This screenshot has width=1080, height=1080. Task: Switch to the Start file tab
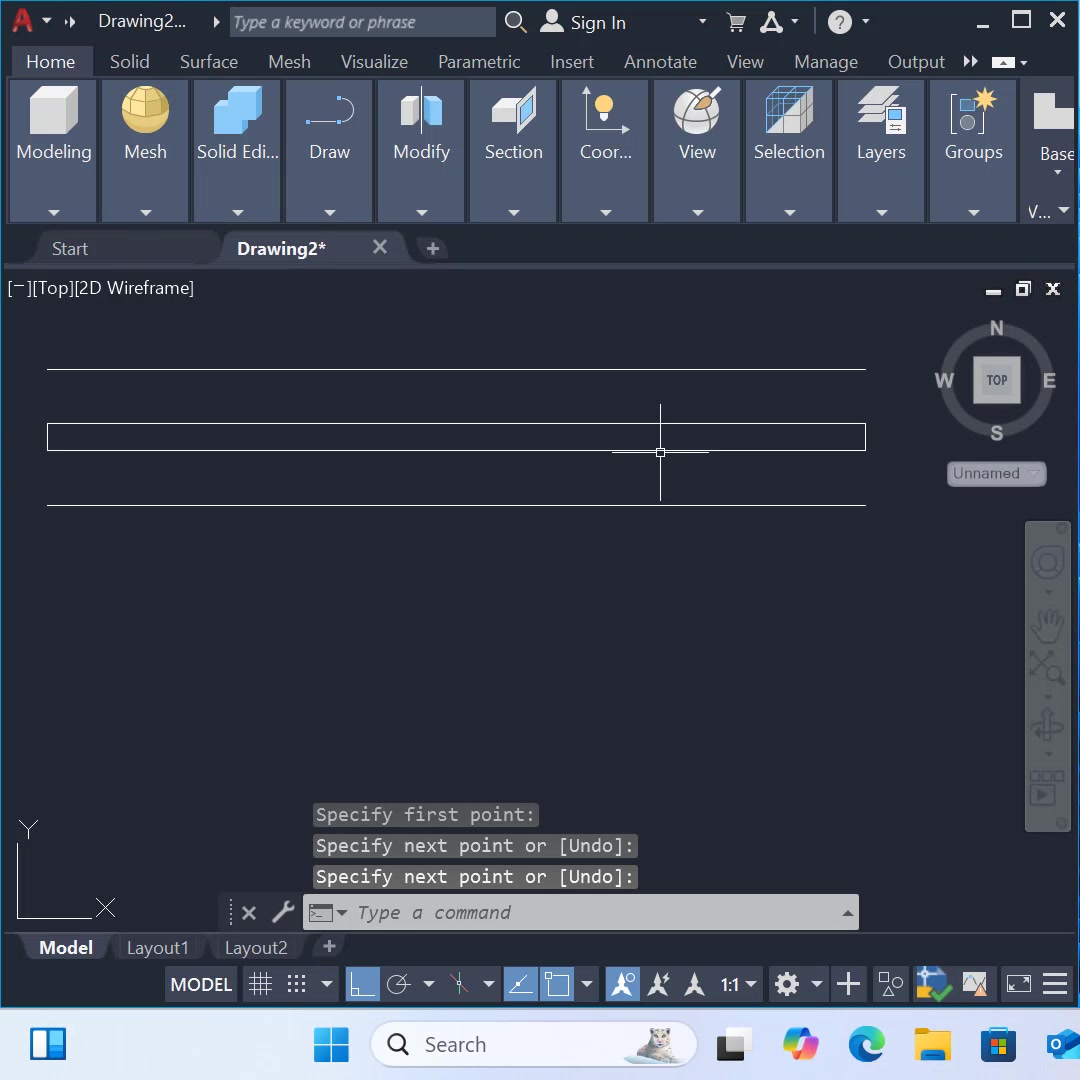70,249
